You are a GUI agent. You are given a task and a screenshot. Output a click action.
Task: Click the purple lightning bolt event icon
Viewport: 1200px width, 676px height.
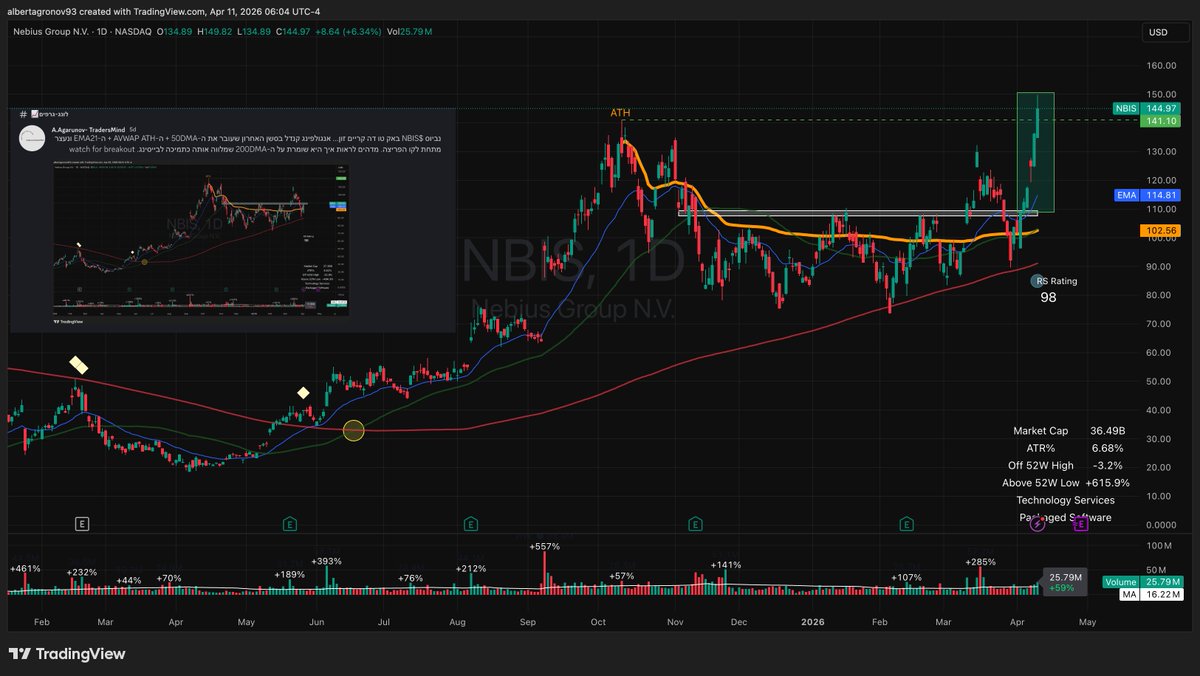point(1037,524)
